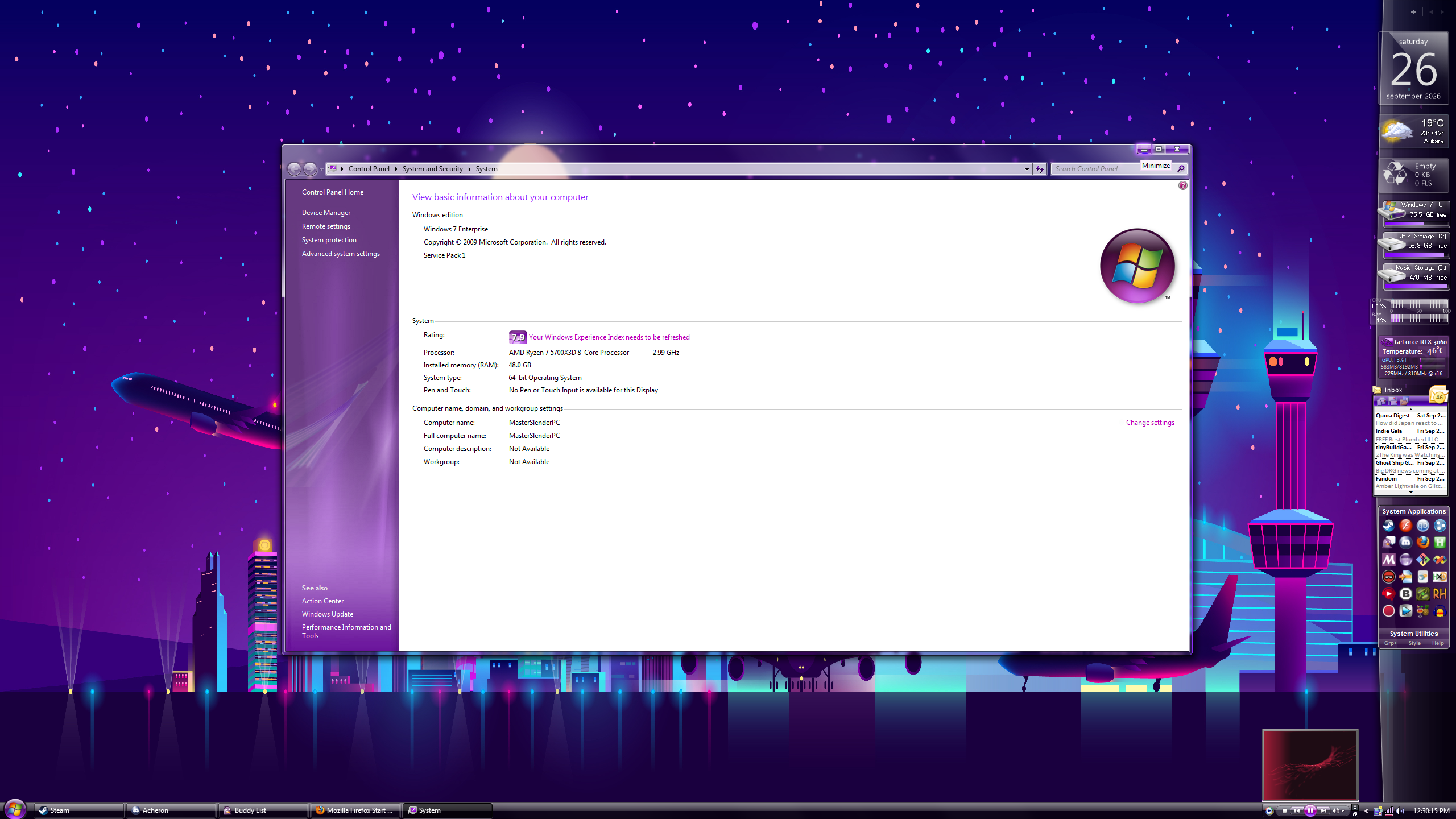This screenshot has width=1456, height=819.
Task: Click the Recycle Bin gadget icon
Action: pos(1395,174)
